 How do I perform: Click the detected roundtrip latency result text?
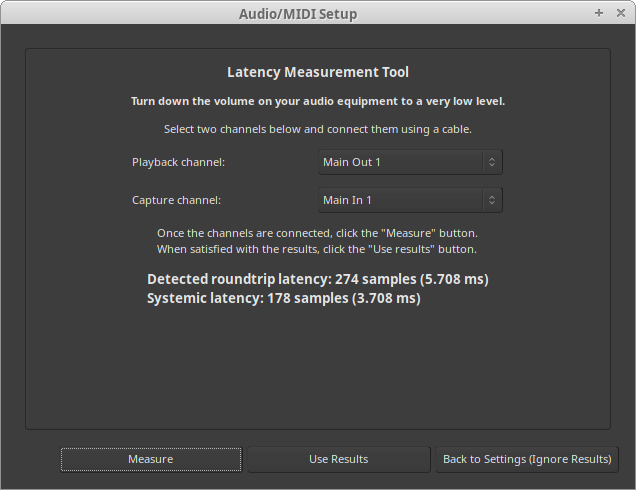coord(317,279)
